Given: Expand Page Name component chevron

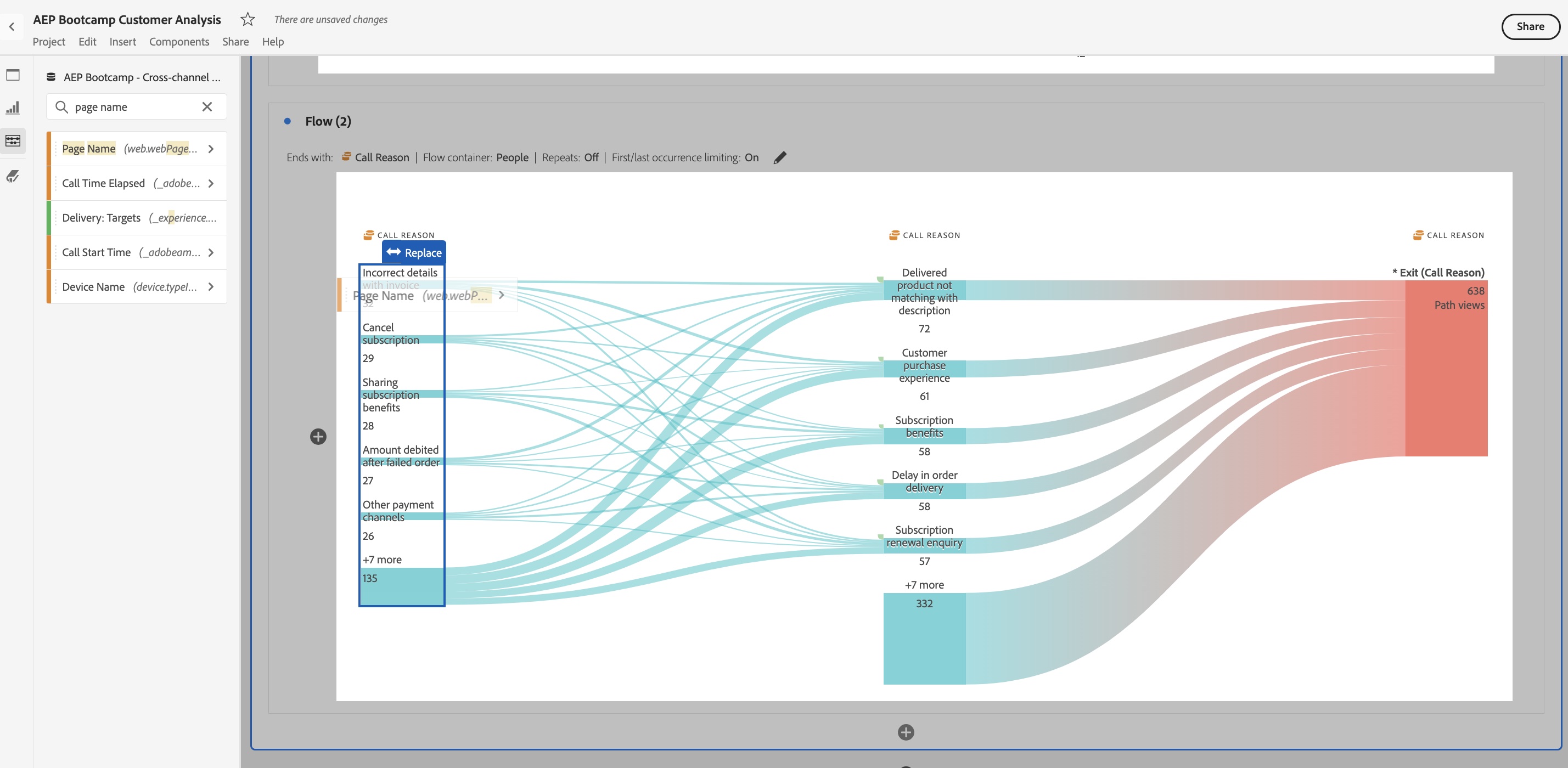Looking at the screenshot, I should 211,149.
